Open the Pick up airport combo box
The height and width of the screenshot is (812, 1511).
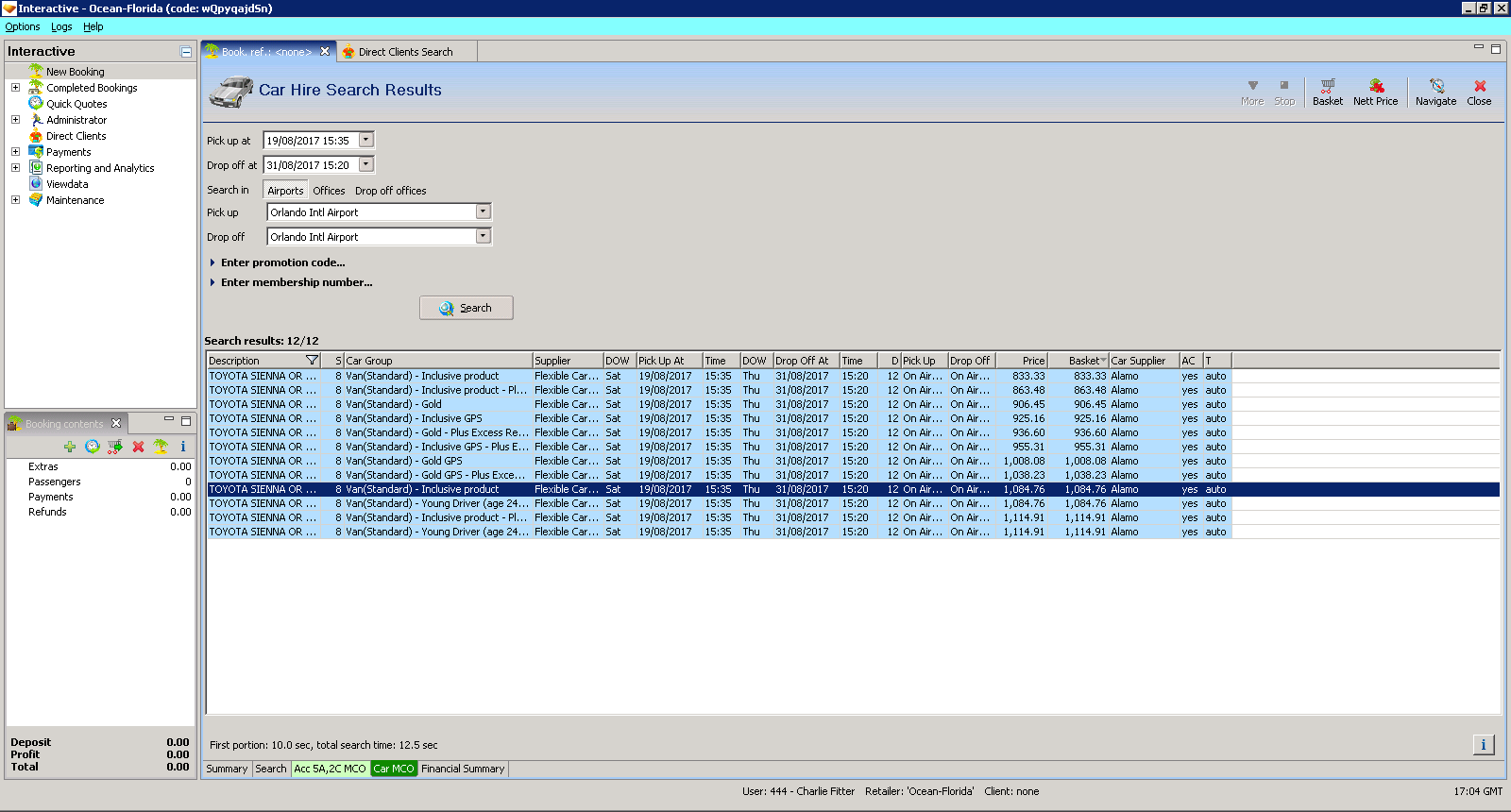[484, 211]
